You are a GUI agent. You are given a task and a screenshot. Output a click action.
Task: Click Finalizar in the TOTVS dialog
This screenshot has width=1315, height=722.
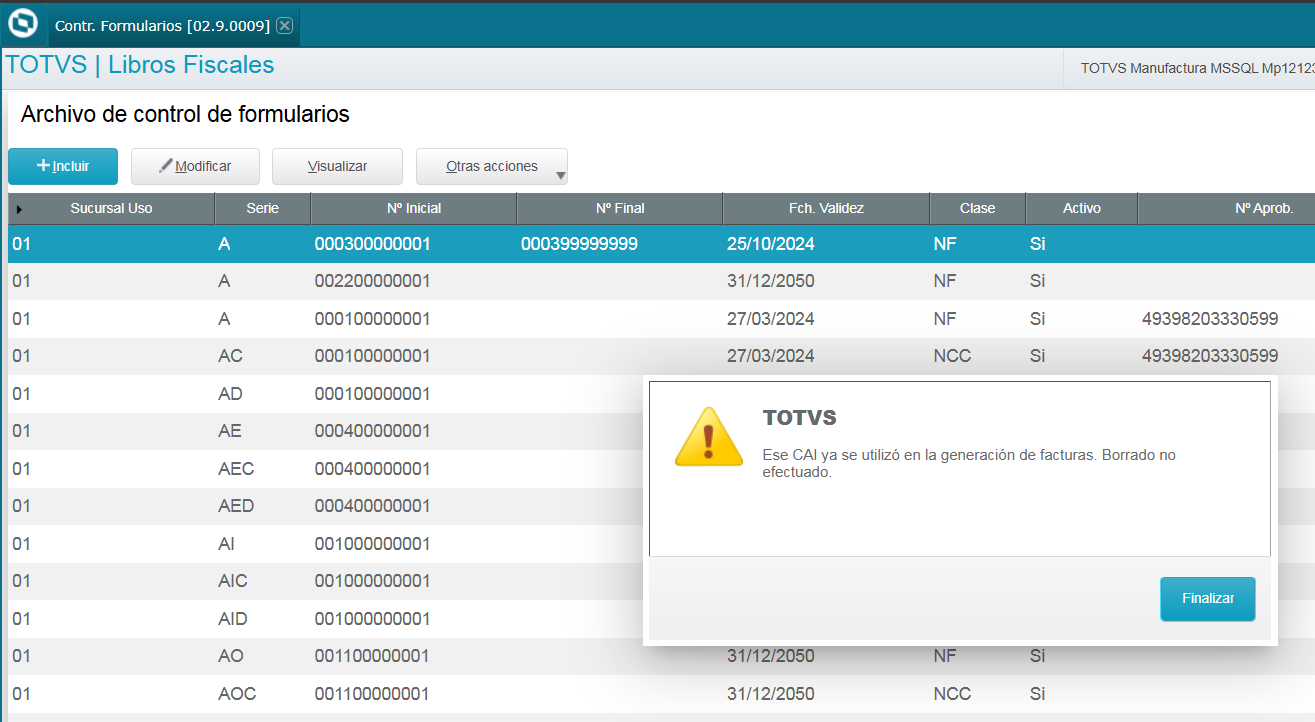click(1207, 598)
